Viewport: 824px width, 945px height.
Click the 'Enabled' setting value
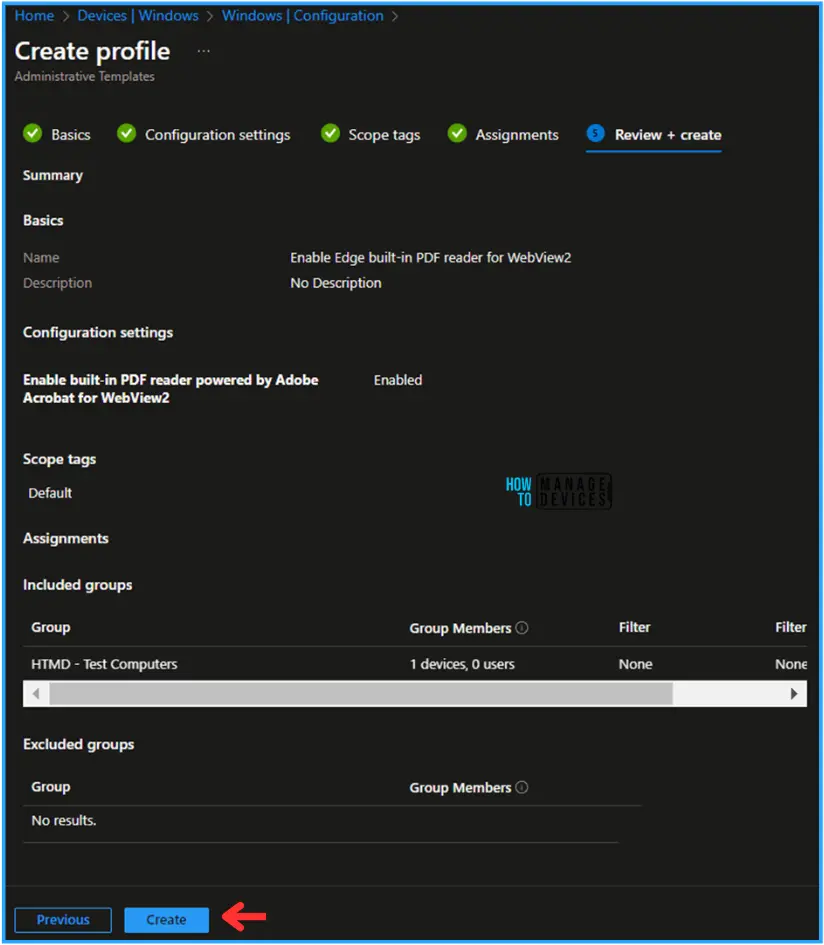pyautogui.click(x=398, y=380)
